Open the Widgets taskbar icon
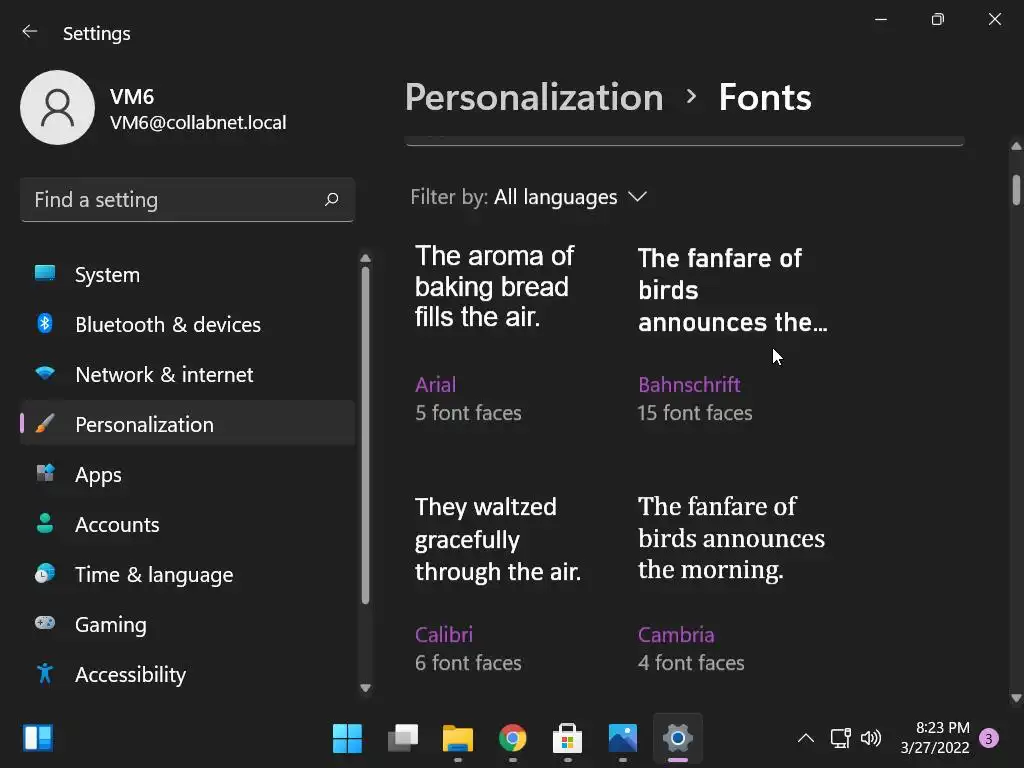The height and width of the screenshot is (768, 1024). point(38,738)
